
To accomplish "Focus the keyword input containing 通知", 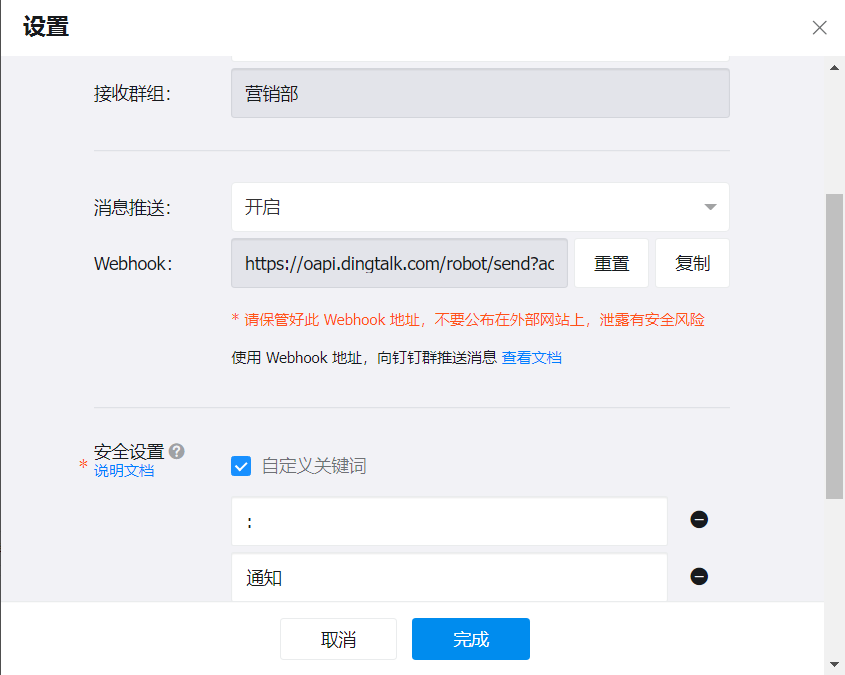I will pos(449,577).
